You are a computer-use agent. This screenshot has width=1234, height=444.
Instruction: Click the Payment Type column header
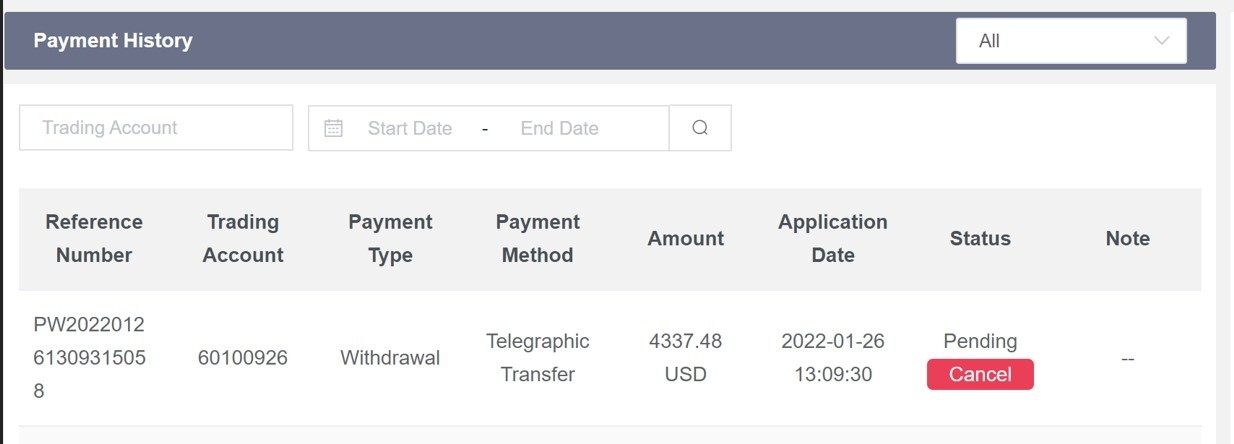[x=390, y=238]
